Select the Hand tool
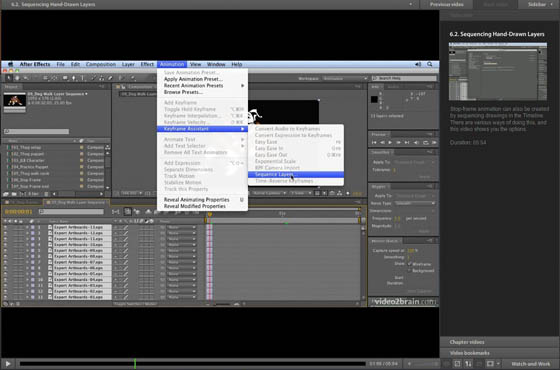560x370 pixels. coord(17,78)
